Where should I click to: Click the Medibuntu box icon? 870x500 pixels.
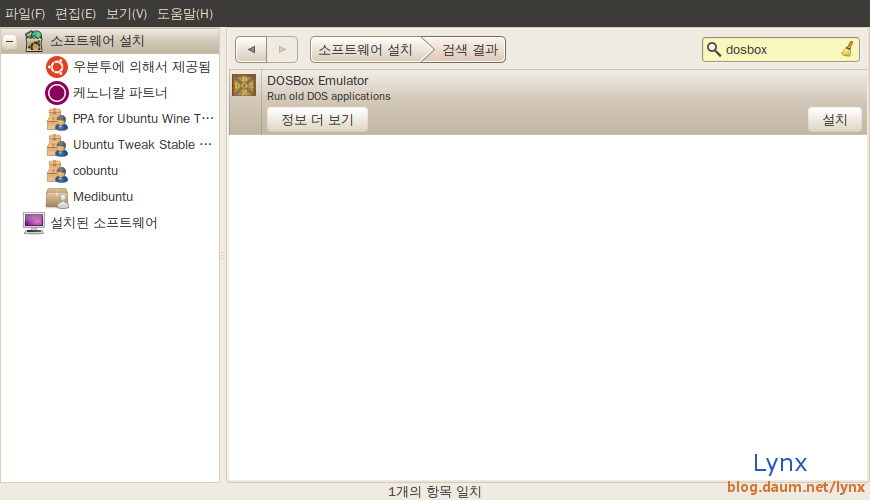57,197
